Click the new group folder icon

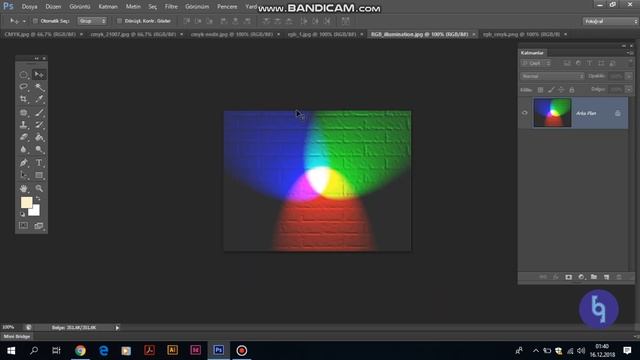tap(594, 277)
